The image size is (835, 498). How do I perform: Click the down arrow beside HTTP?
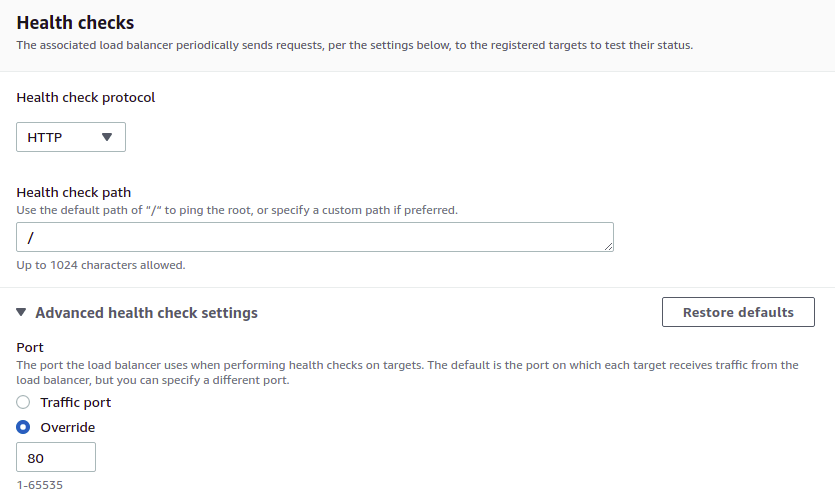click(107, 137)
